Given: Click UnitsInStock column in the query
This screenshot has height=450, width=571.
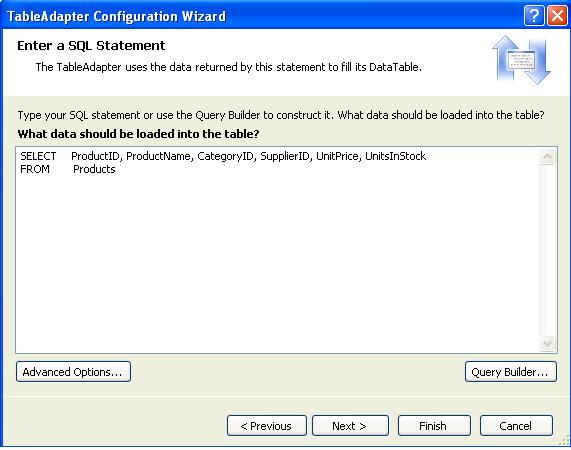Looking at the screenshot, I should [x=395, y=156].
